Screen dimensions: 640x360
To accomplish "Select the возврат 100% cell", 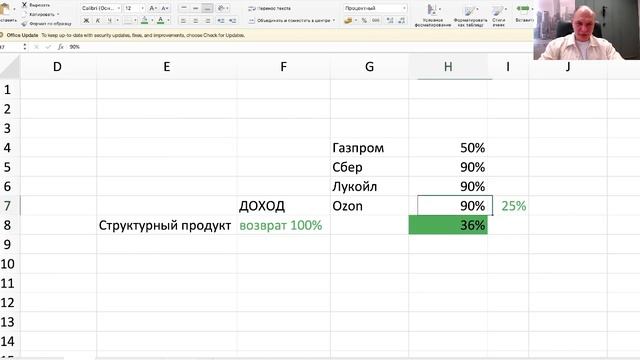I will click(284, 225).
